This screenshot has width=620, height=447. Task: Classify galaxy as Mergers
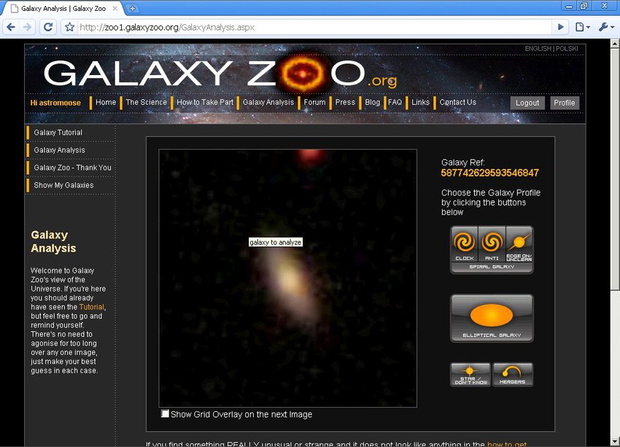tap(512, 375)
